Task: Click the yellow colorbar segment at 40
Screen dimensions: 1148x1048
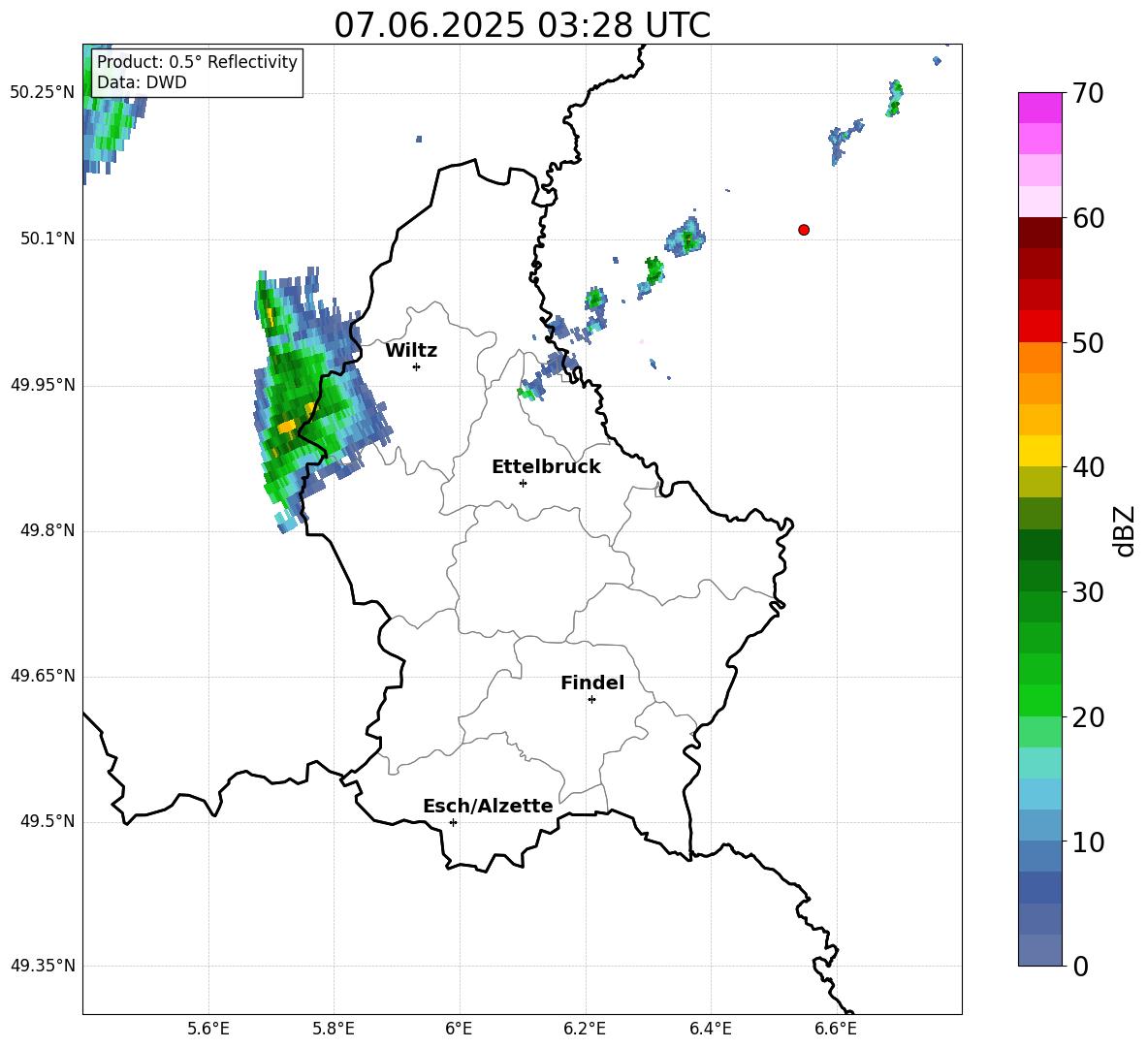Action: [x=1039, y=451]
